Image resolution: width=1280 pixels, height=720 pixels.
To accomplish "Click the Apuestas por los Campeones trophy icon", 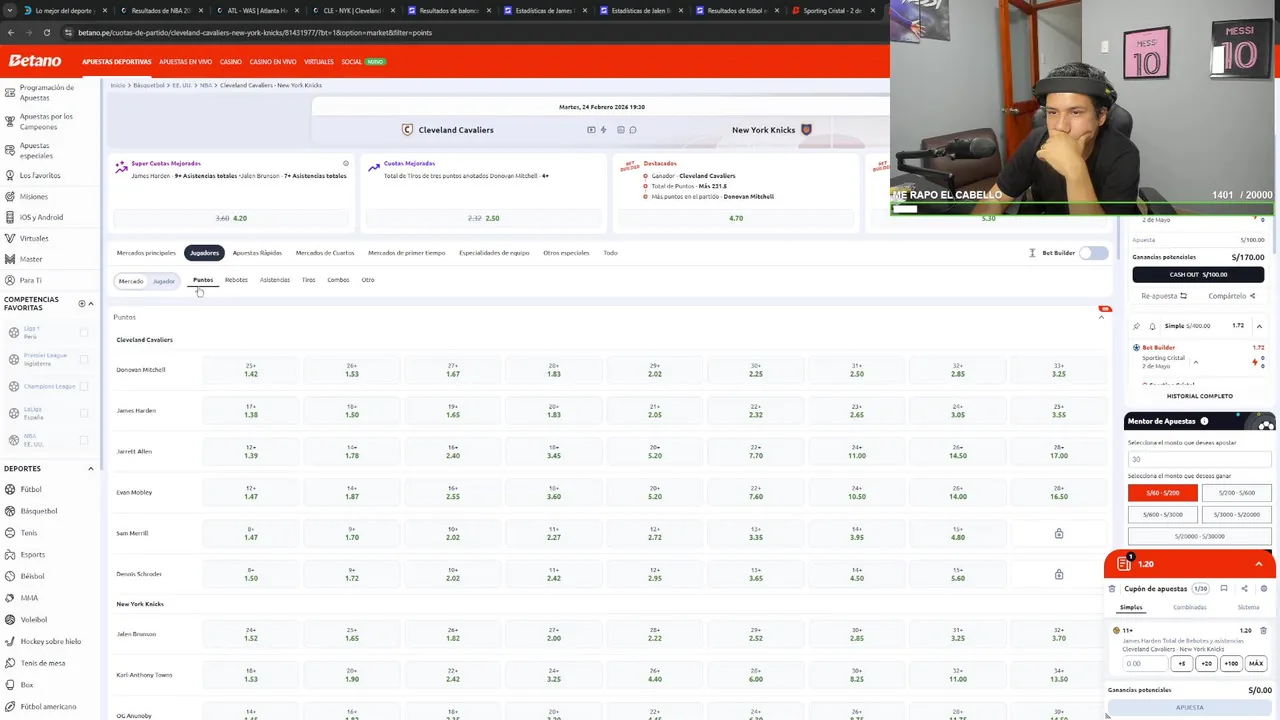I will [9, 121].
